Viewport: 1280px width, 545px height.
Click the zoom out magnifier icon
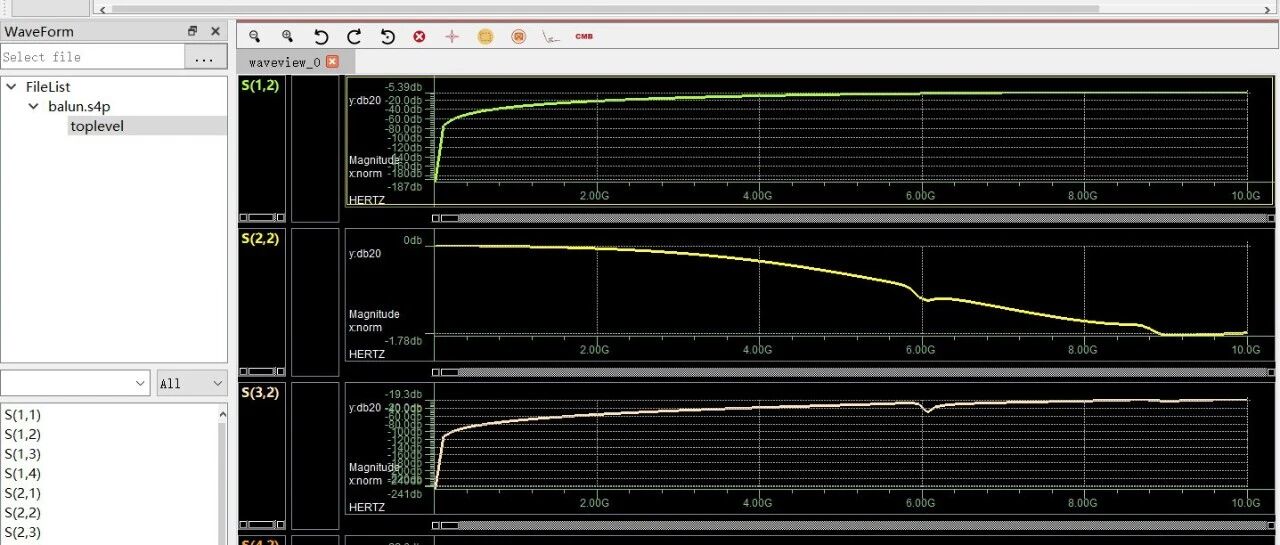[x=254, y=36]
